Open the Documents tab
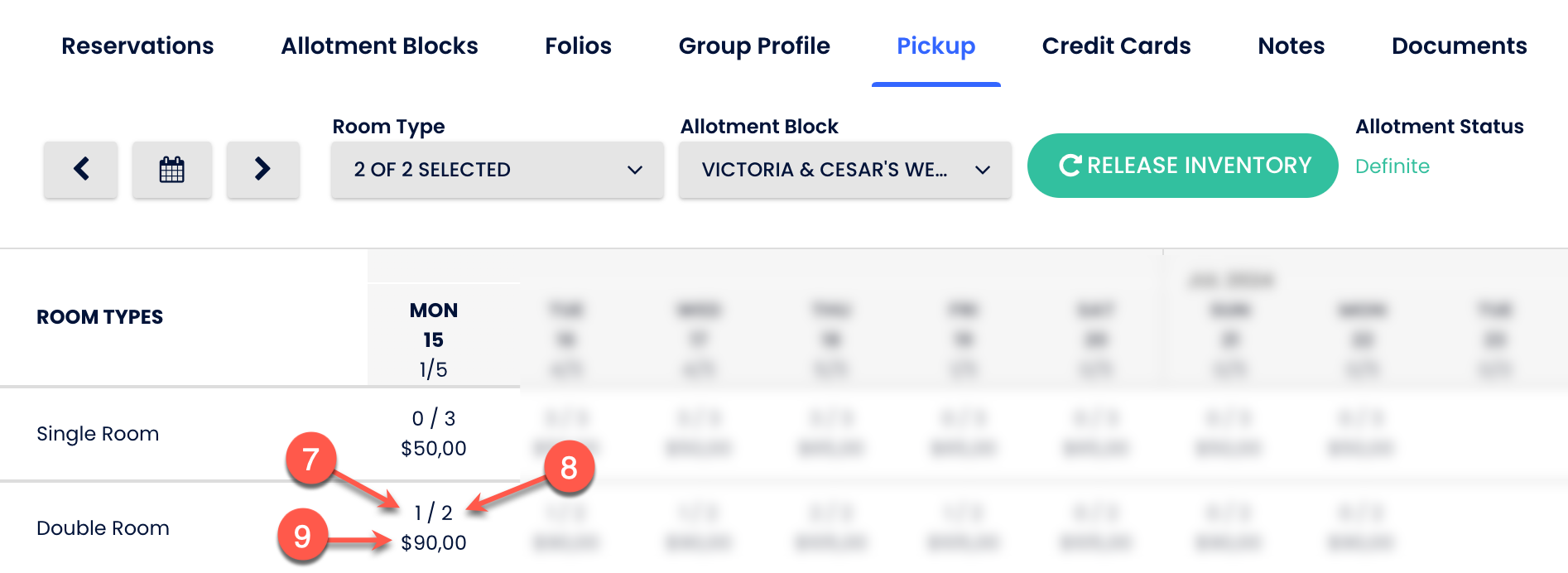 (1459, 46)
